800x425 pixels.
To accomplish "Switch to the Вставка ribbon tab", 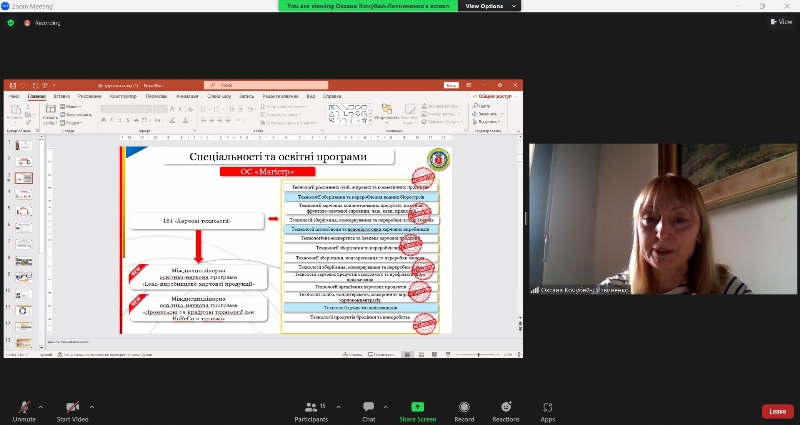I will click(x=62, y=96).
